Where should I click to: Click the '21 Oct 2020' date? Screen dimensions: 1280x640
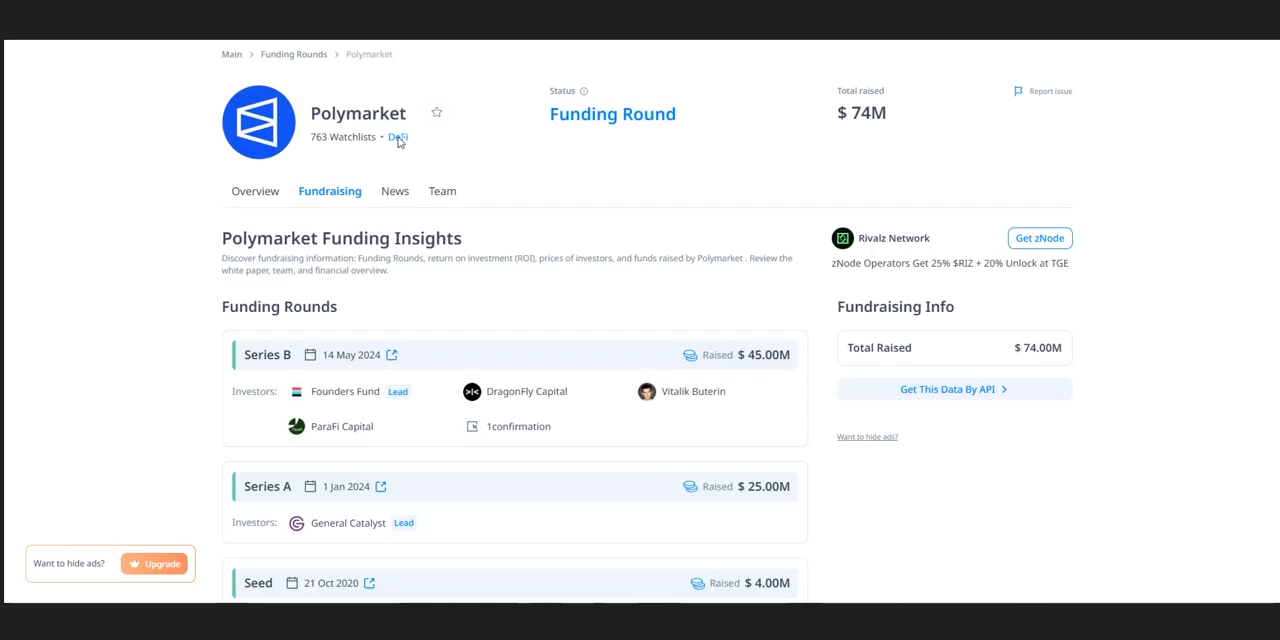tap(331, 583)
